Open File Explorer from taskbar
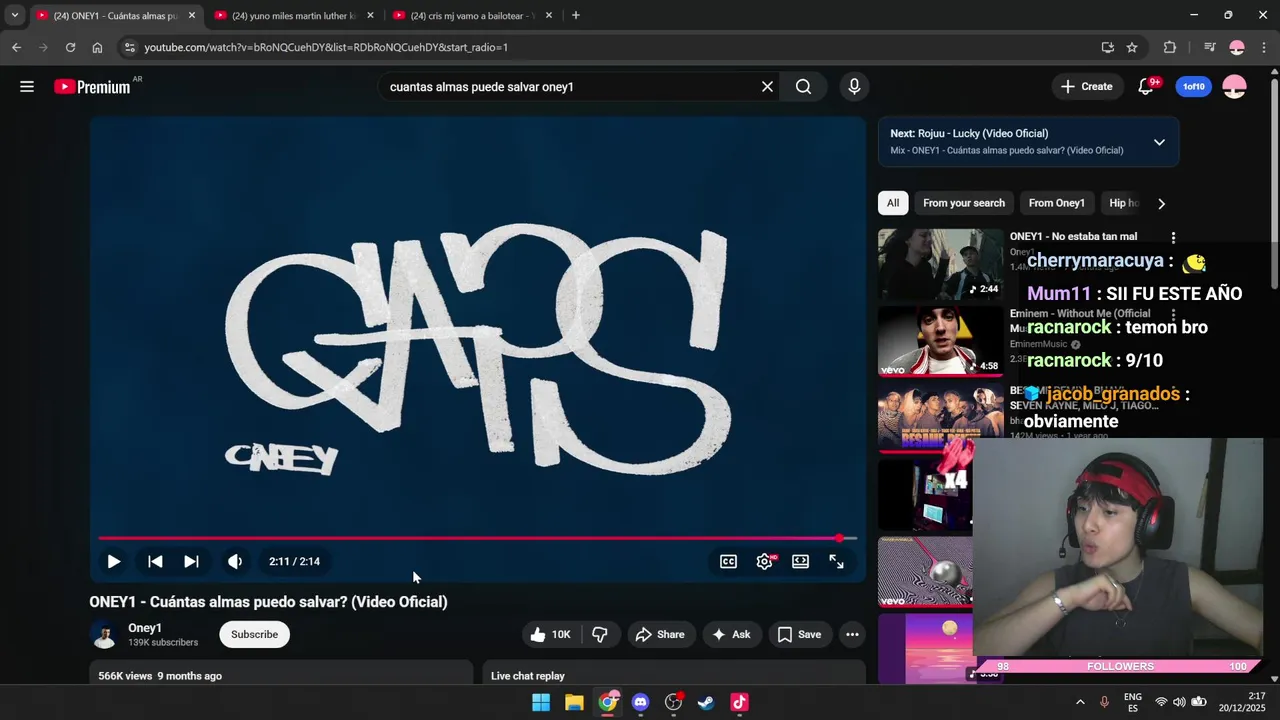The image size is (1280, 720). pos(574,702)
